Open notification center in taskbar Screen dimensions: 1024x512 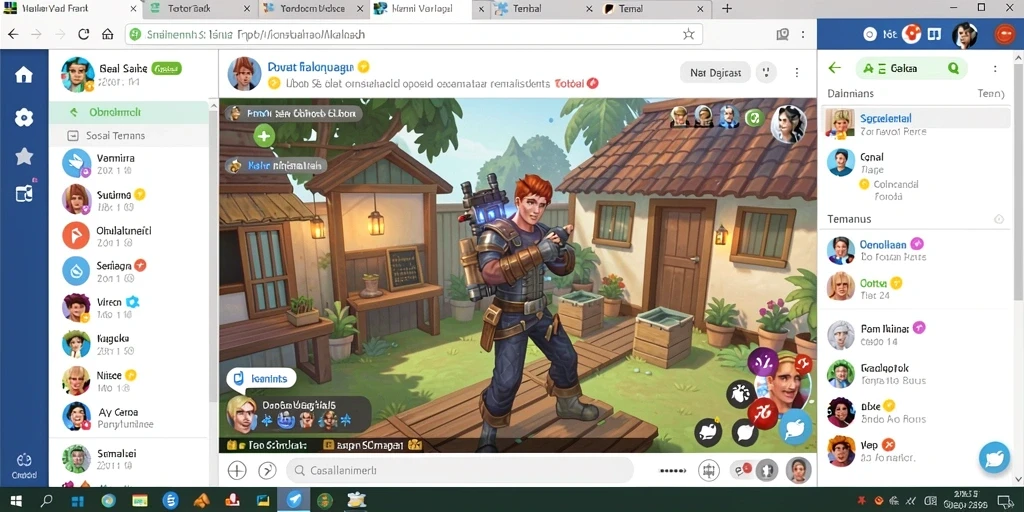coord(1006,501)
